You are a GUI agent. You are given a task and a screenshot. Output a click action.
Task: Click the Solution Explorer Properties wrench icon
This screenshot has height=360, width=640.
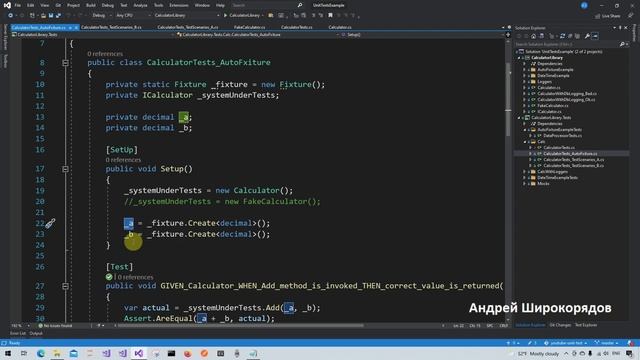[587, 36]
